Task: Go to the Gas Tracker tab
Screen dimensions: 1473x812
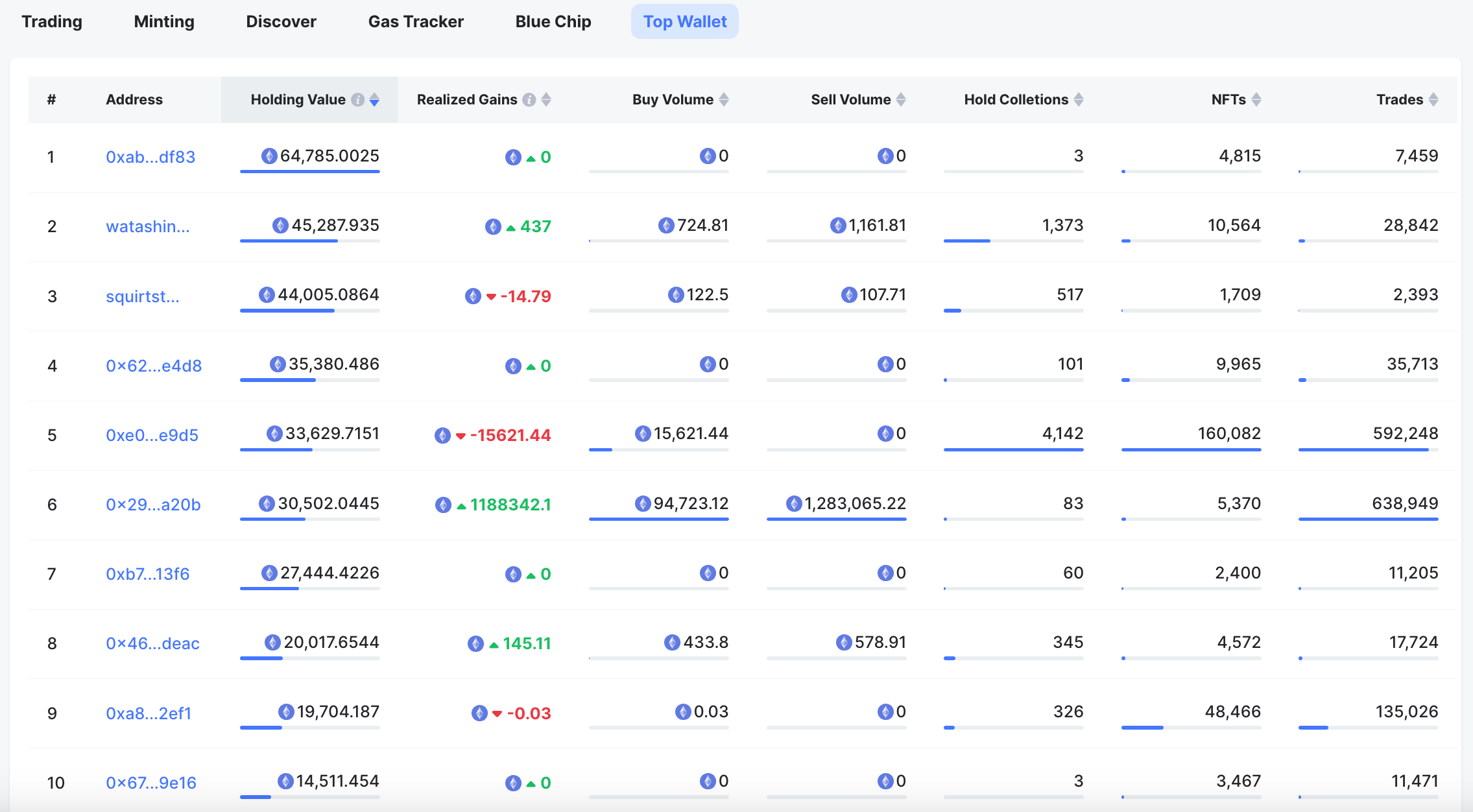Action: coord(416,21)
